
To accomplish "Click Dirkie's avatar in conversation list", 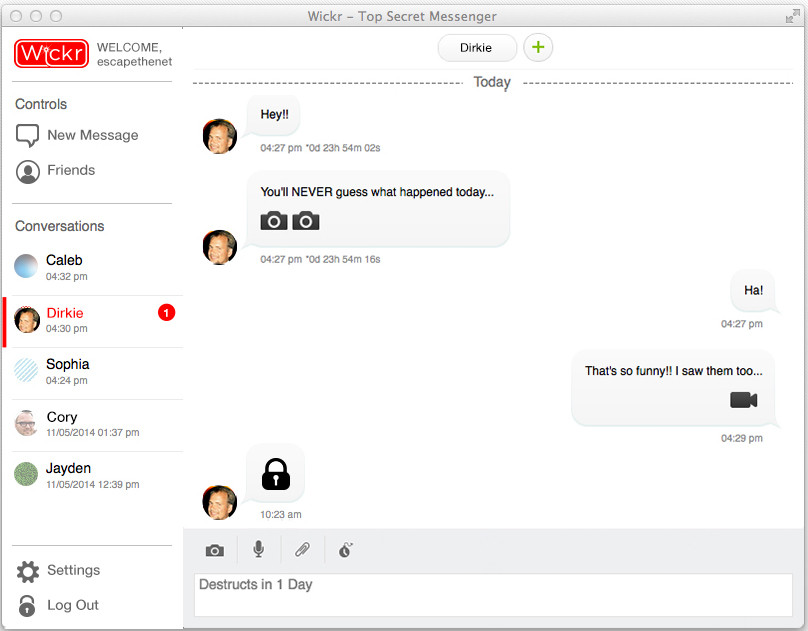I will point(27,319).
